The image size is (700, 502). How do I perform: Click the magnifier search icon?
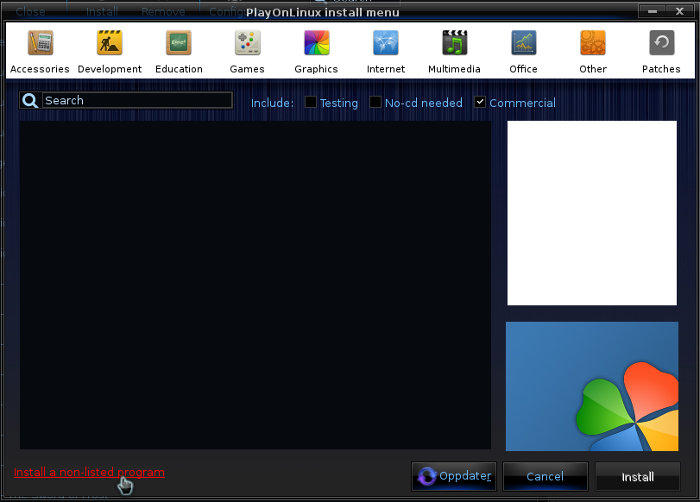tap(30, 100)
